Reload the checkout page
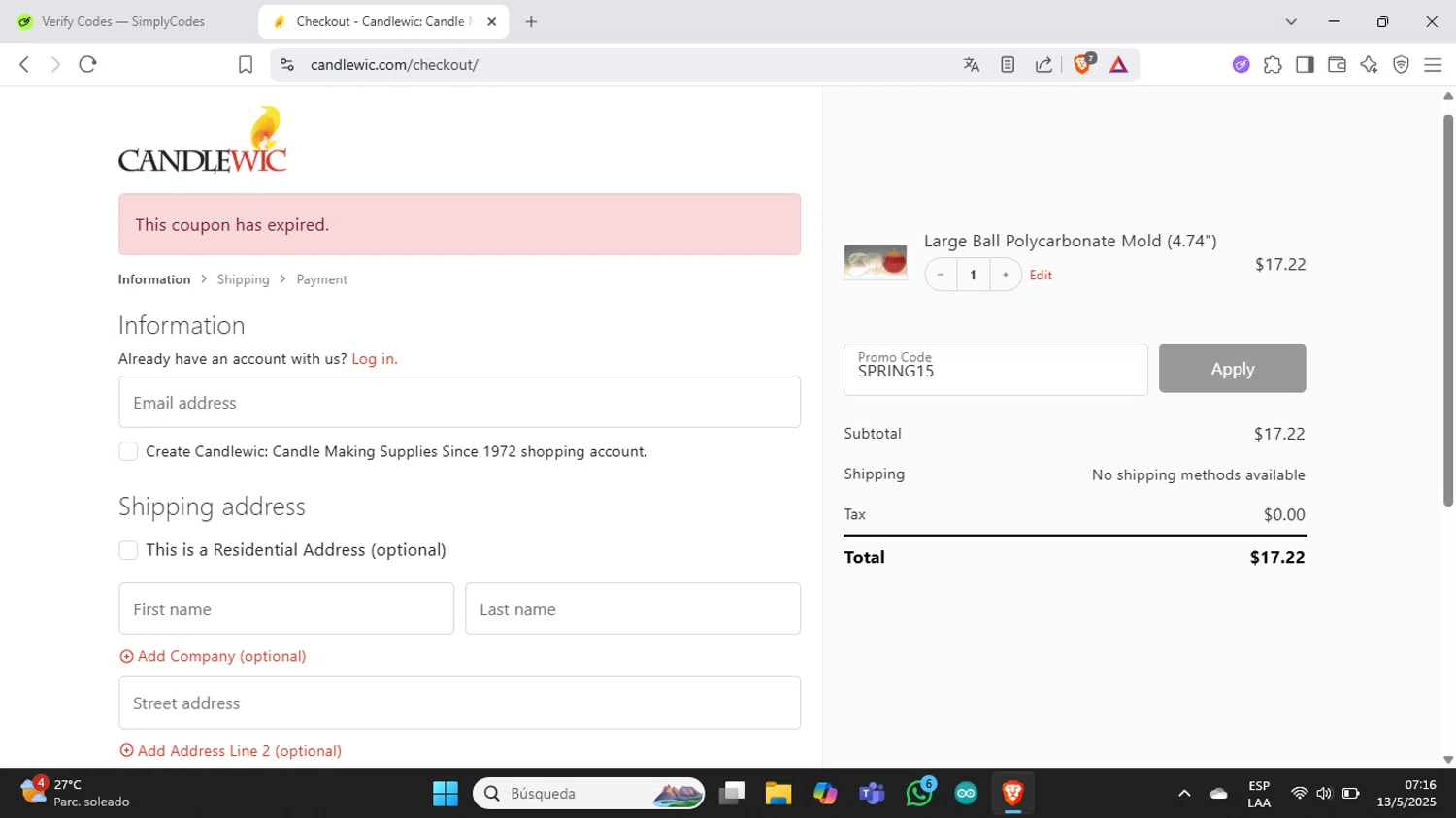 point(87,64)
